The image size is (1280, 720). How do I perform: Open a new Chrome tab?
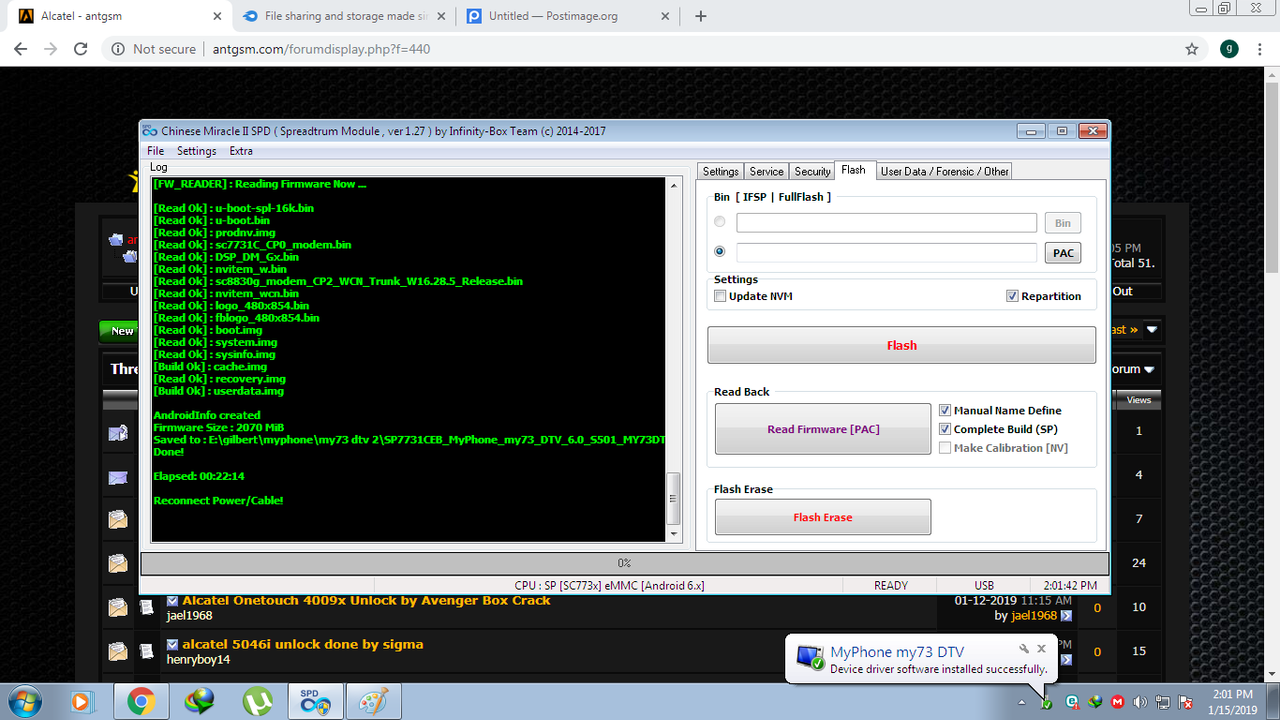click(701, 16)
